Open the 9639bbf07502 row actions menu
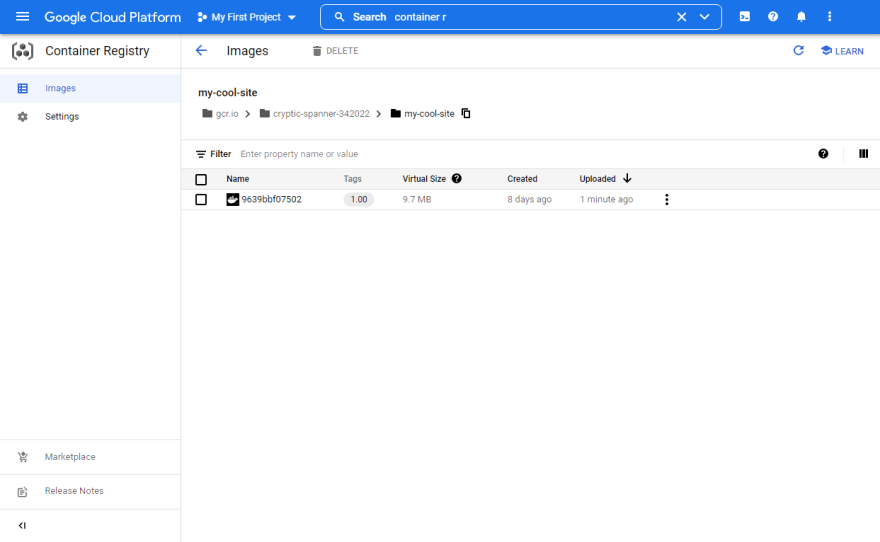Screen dimensions: 880x542 666,200
